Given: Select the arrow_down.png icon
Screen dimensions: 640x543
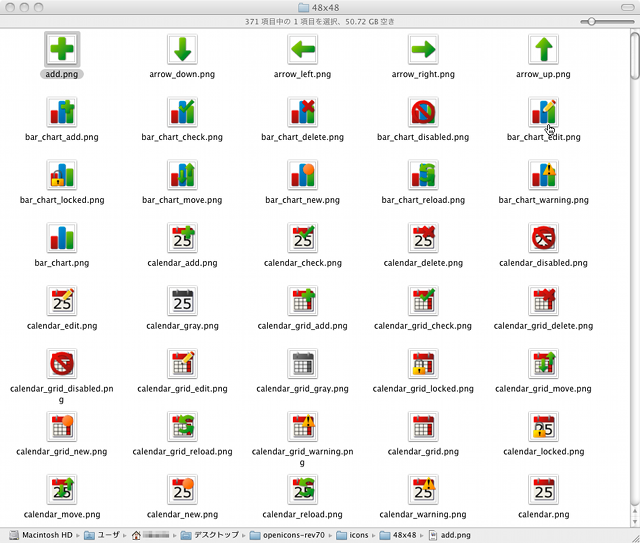Looking at the screenshot, I should [x=182, y=49].
